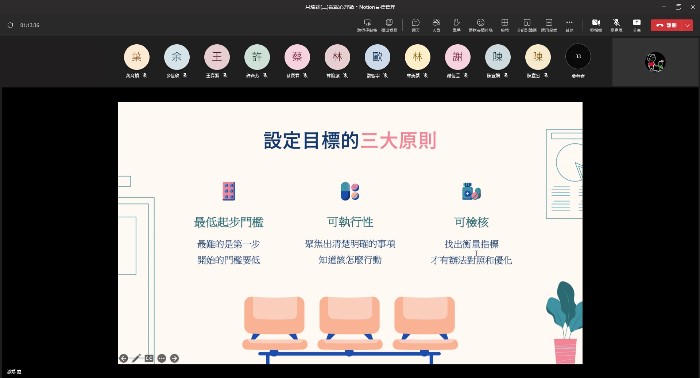
Task: Unmute the microphone
Action: [x=617, y=25]
